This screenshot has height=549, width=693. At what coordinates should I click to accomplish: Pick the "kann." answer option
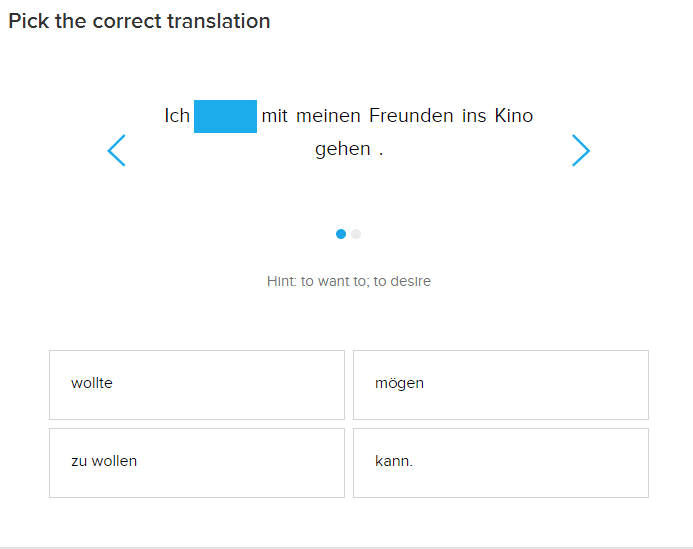point(500,462)
